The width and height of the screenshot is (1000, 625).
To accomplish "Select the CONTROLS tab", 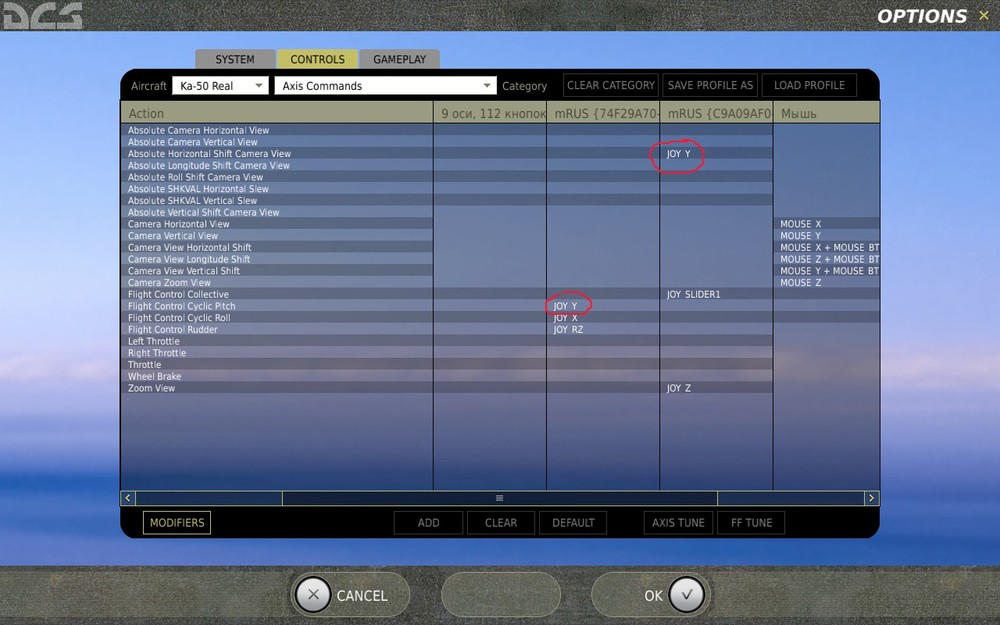I will click(x=317, y=59).
